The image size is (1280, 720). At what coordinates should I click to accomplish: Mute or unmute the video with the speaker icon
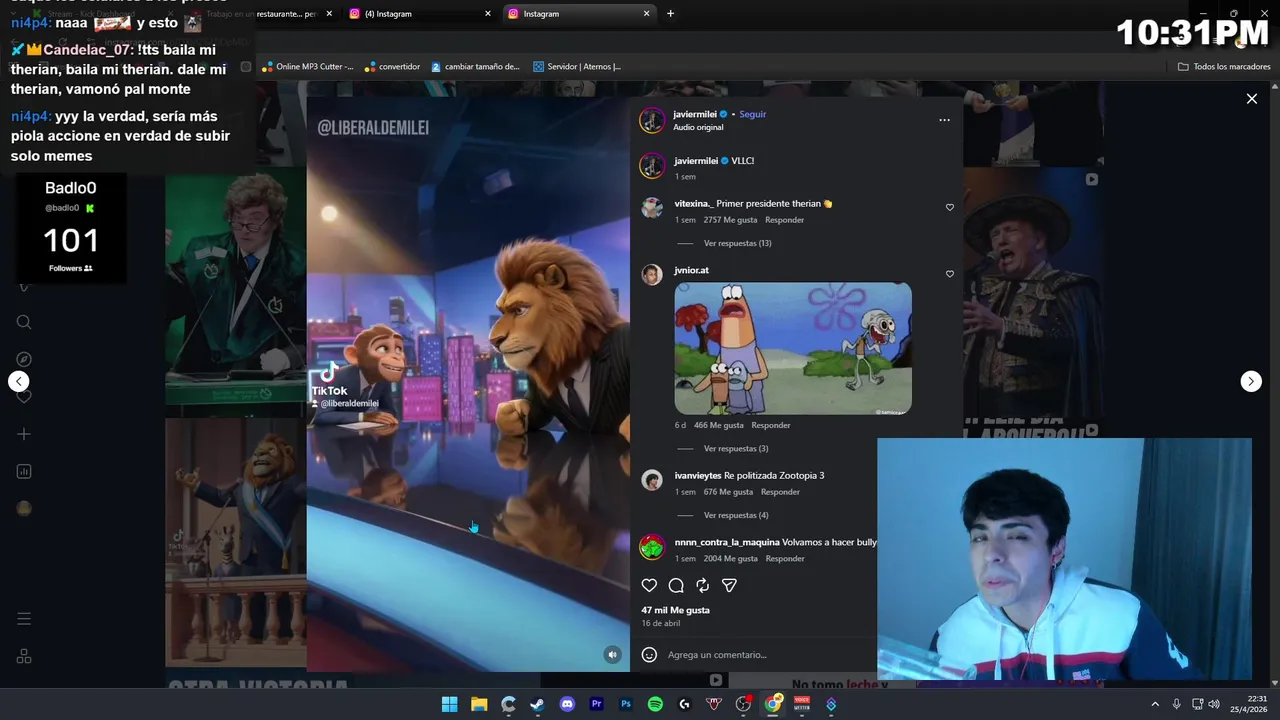click(x=612, y=655)
